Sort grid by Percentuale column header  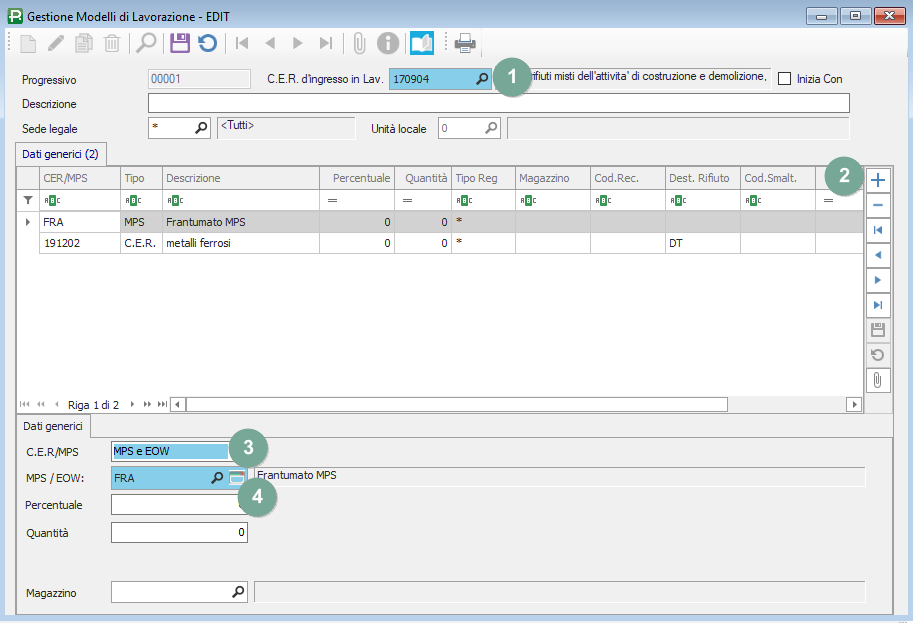point(358,178)
